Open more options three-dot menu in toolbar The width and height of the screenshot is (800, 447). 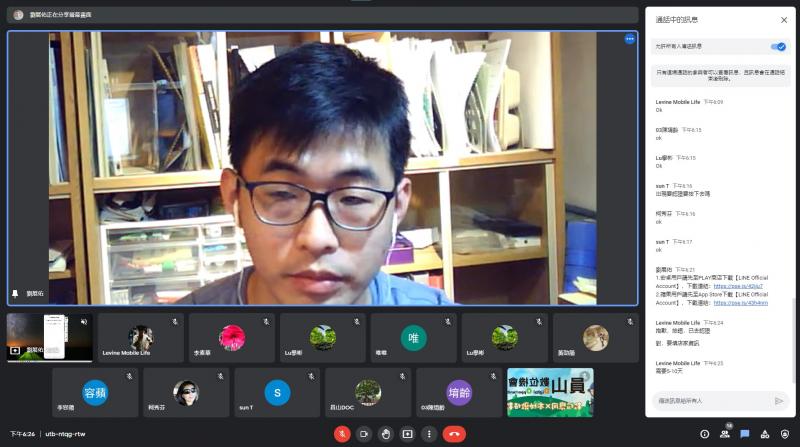pyautogui.click(x=429, y=434)
